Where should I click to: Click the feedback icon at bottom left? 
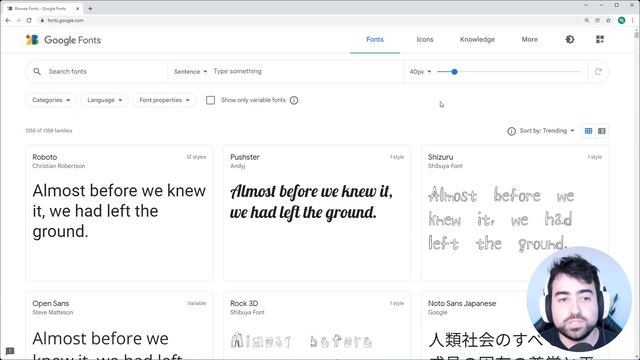tap(10, 351)
